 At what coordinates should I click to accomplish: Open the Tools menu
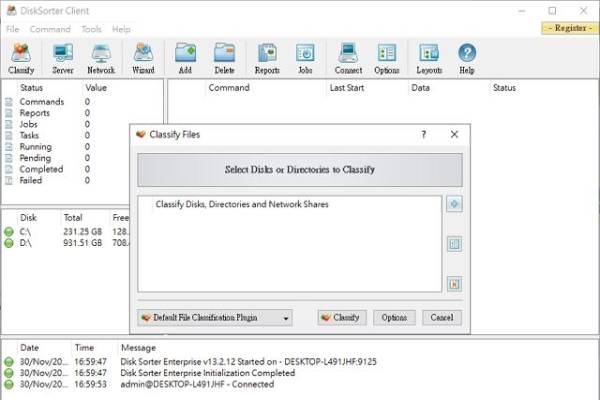(91, 29)
